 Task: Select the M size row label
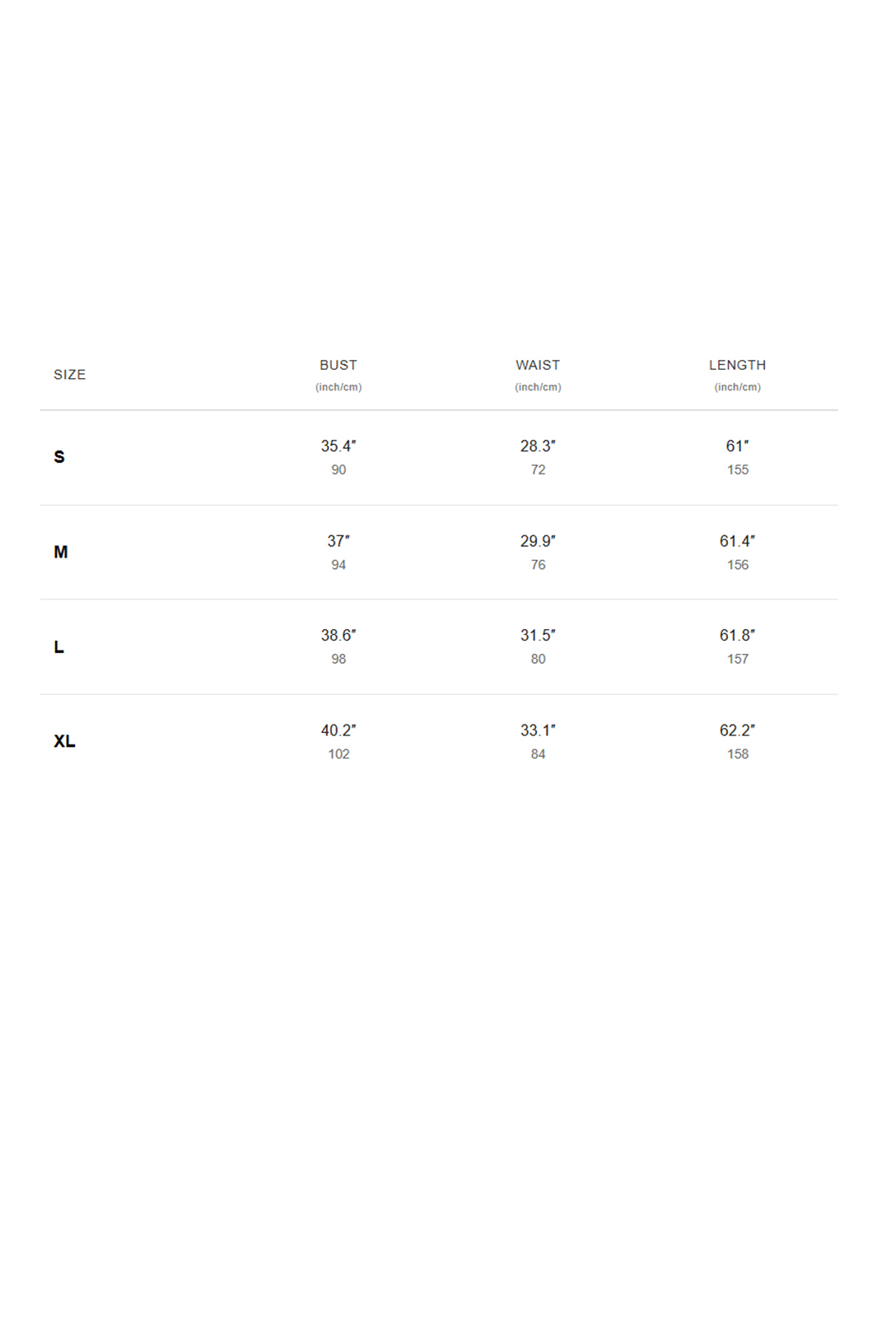(x=61, y=552)
